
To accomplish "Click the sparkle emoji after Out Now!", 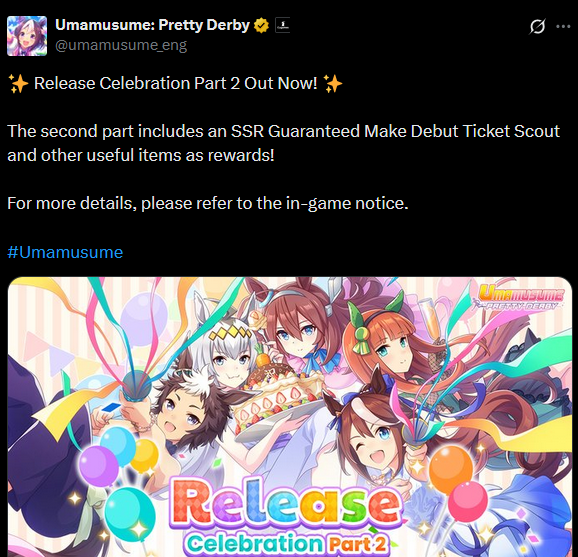I will (x=332, y=83).
